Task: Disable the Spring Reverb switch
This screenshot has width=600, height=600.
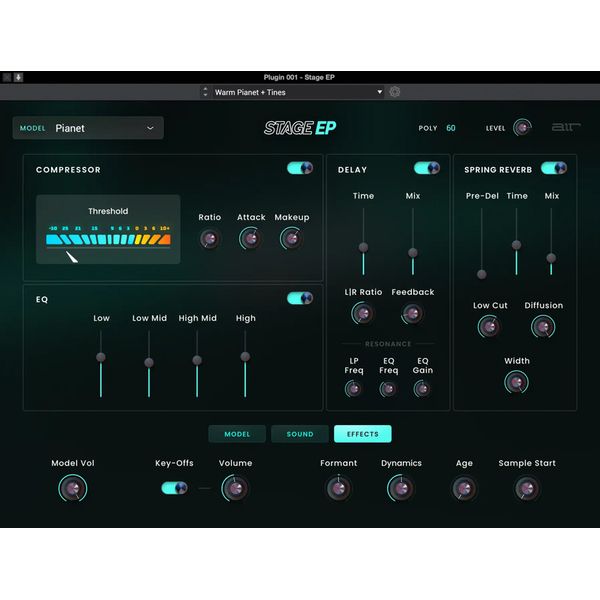Action: point(554,168)
